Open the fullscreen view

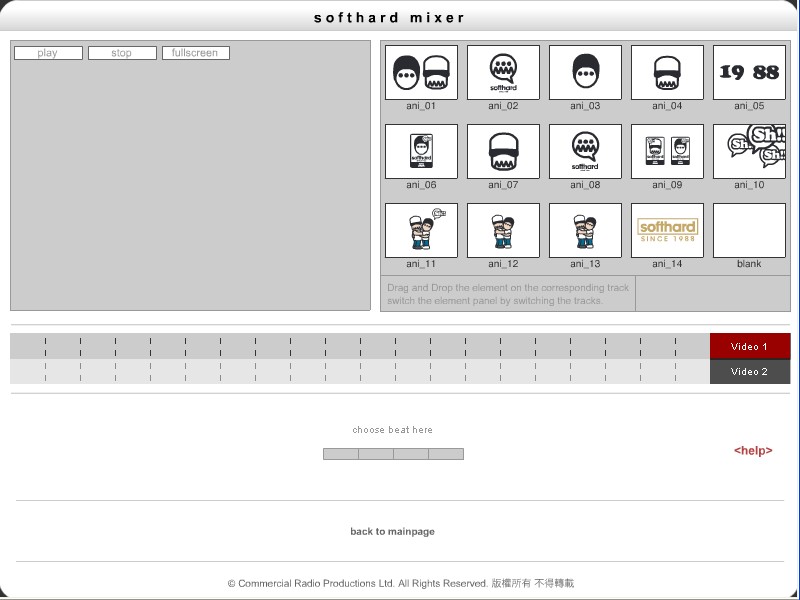tap(196, 53)
